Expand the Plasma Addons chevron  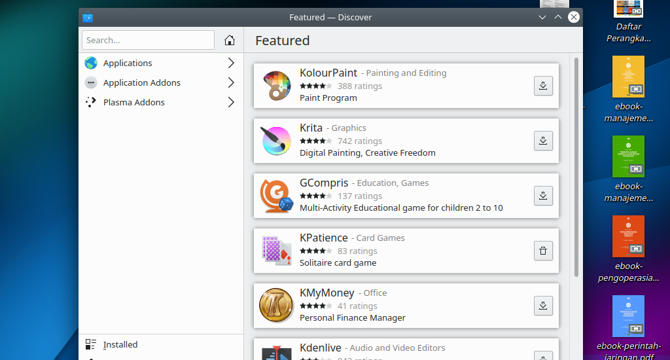point(231,102)
